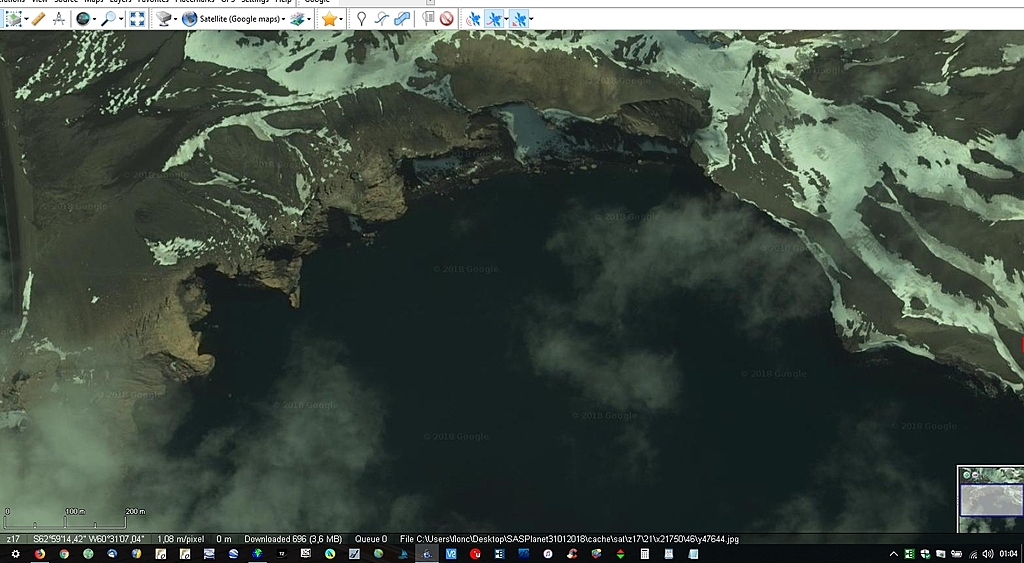Toggle full screen map view
This screenshot has height=563, width=1024.
(x=137, y=19)
